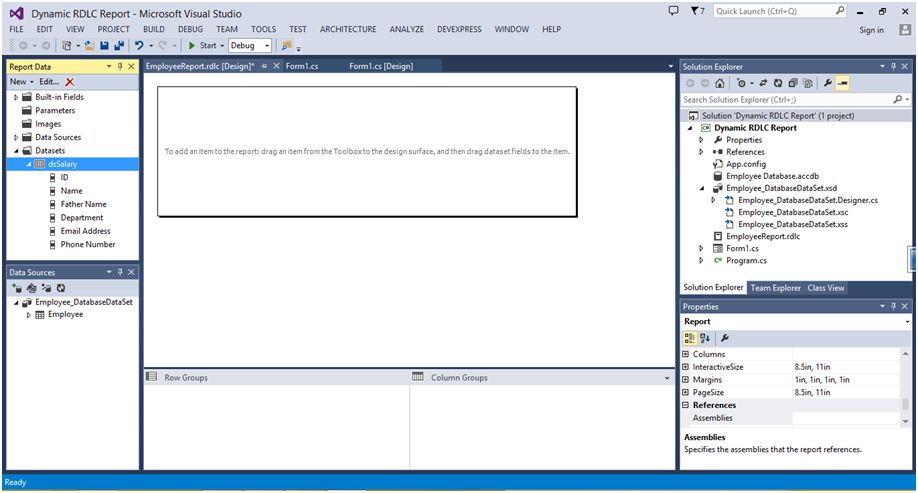Click the Start debugging button

(202, 46)
